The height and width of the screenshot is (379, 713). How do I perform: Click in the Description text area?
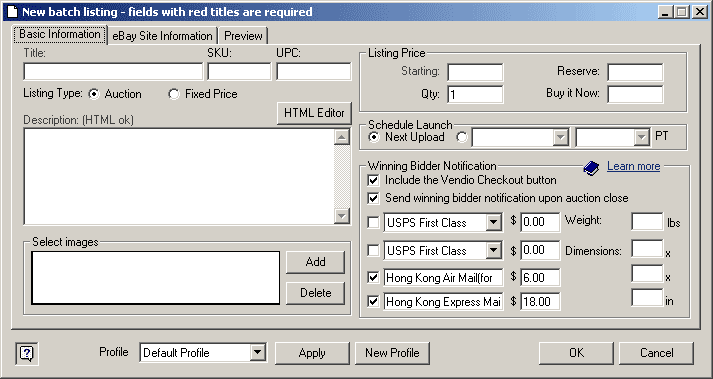coord(179,177)
